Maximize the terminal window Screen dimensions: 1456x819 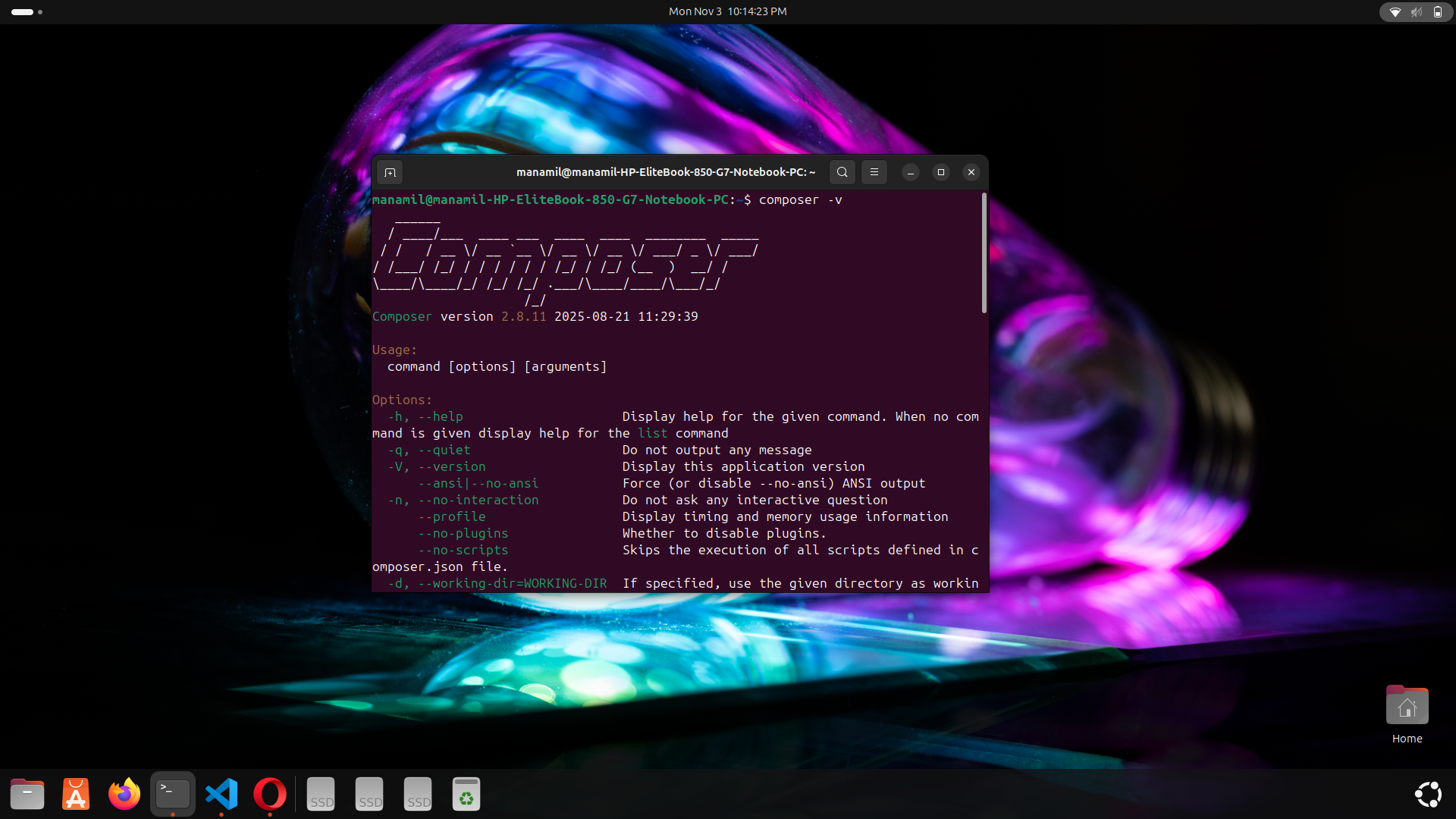[x=940, y=172]
